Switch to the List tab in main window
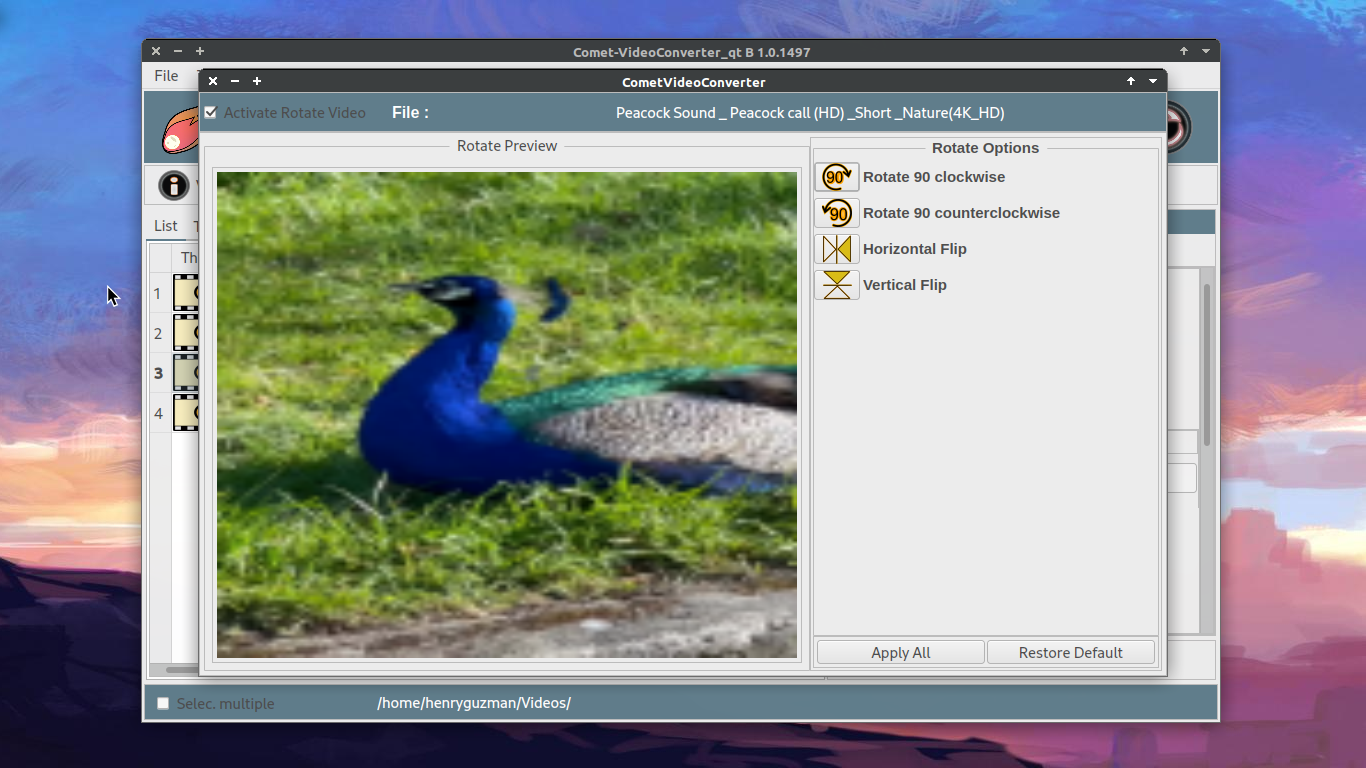Viewport: 1366px width, 768px height. click(166, 226)
